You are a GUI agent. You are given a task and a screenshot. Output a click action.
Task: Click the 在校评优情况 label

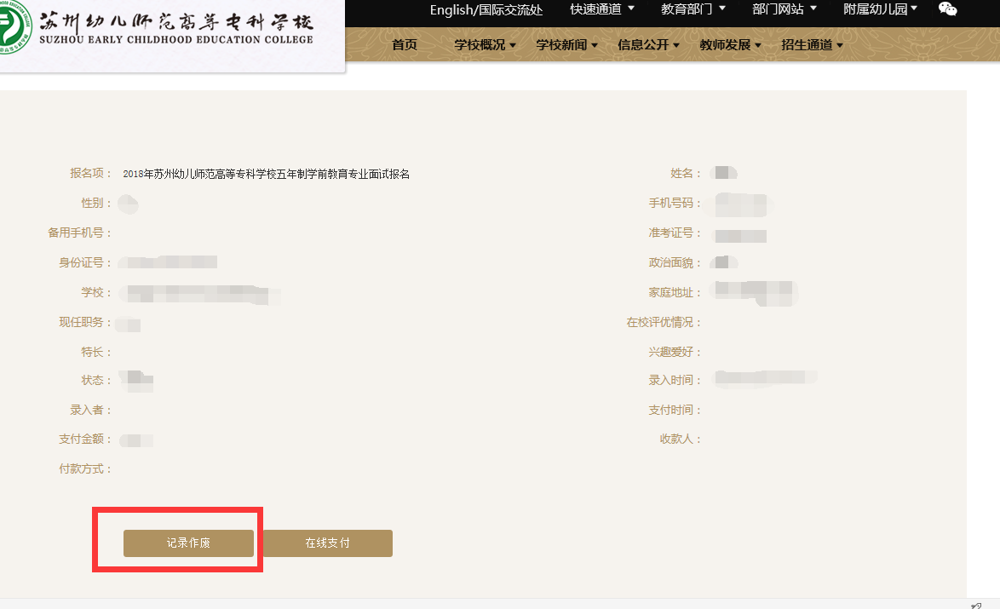[x=663, y=322]
